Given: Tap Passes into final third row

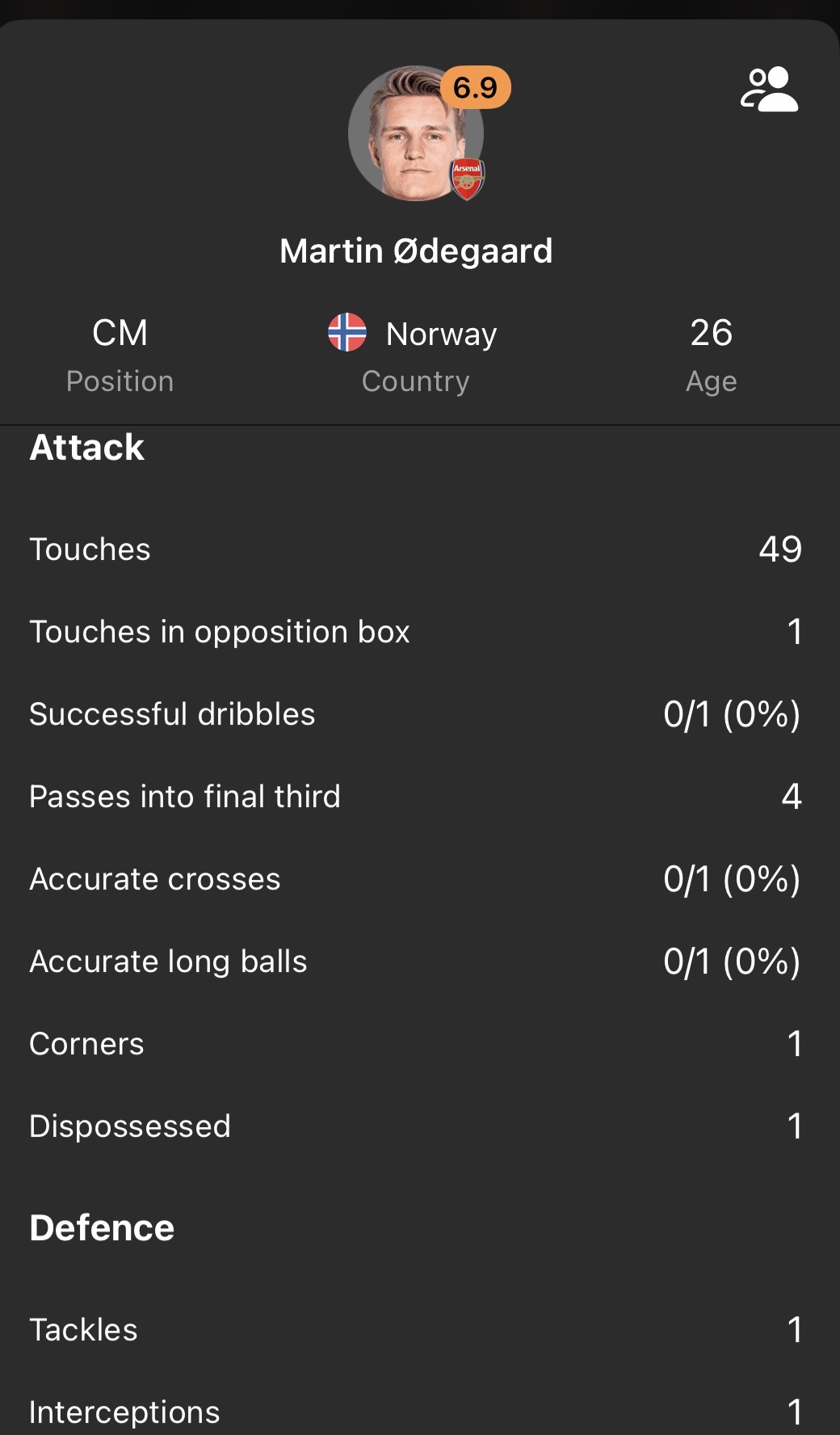Looking at the screenshot, I should tap(415, 797).
